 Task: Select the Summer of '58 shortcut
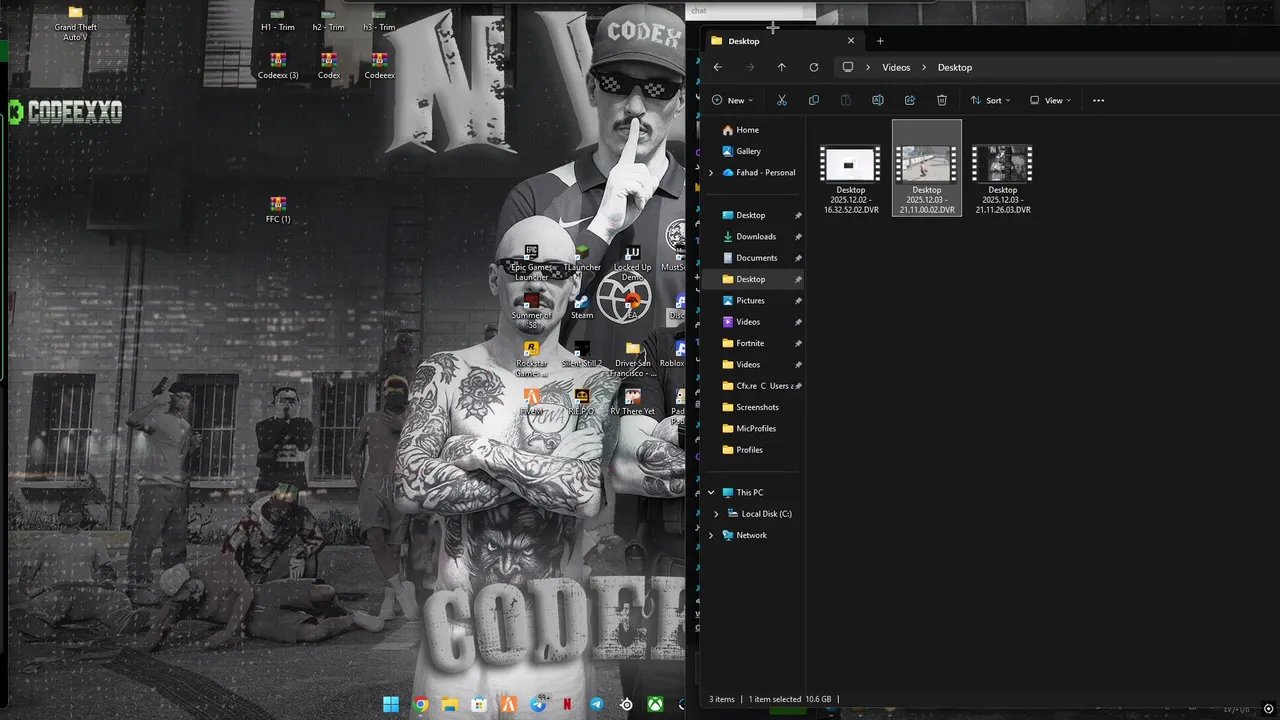(531, 311)
